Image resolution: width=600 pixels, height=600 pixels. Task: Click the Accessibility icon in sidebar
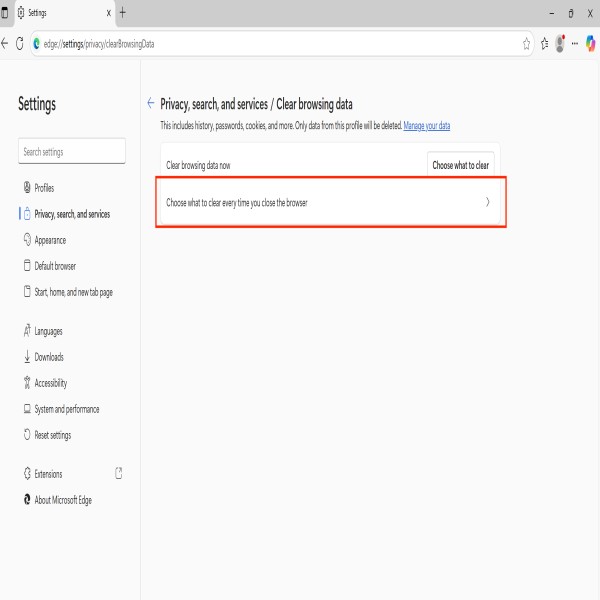[26, 383]
